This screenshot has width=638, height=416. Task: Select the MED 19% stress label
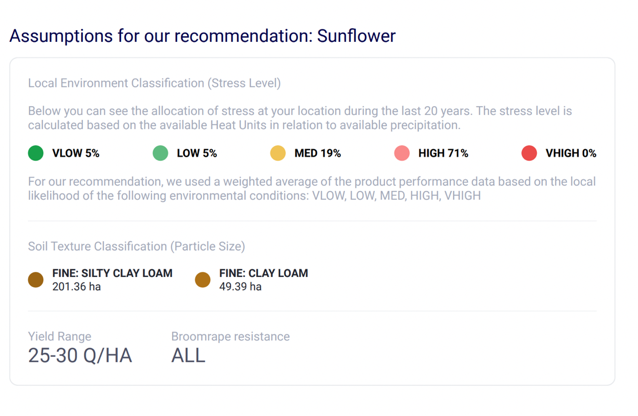point(318,153)
